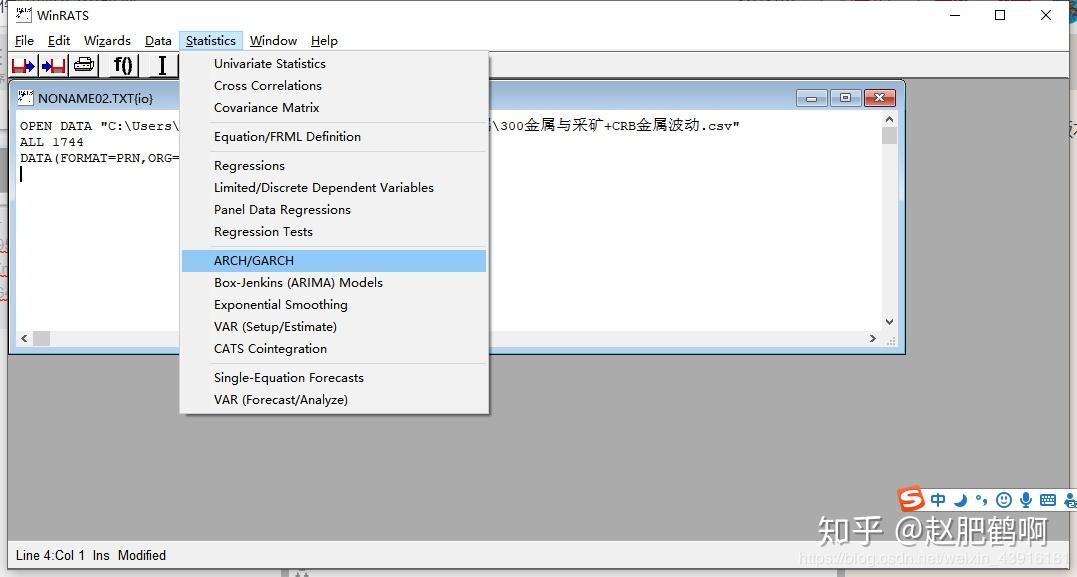Image resolution: width=1077 pixels, height=577 pixels.
Task: Click the Print toolbar icon
Action: tap(83, 65)
